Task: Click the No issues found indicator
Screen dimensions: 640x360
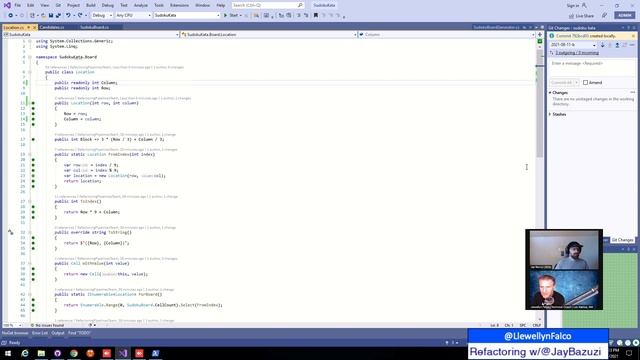Action: click(47, 325)
